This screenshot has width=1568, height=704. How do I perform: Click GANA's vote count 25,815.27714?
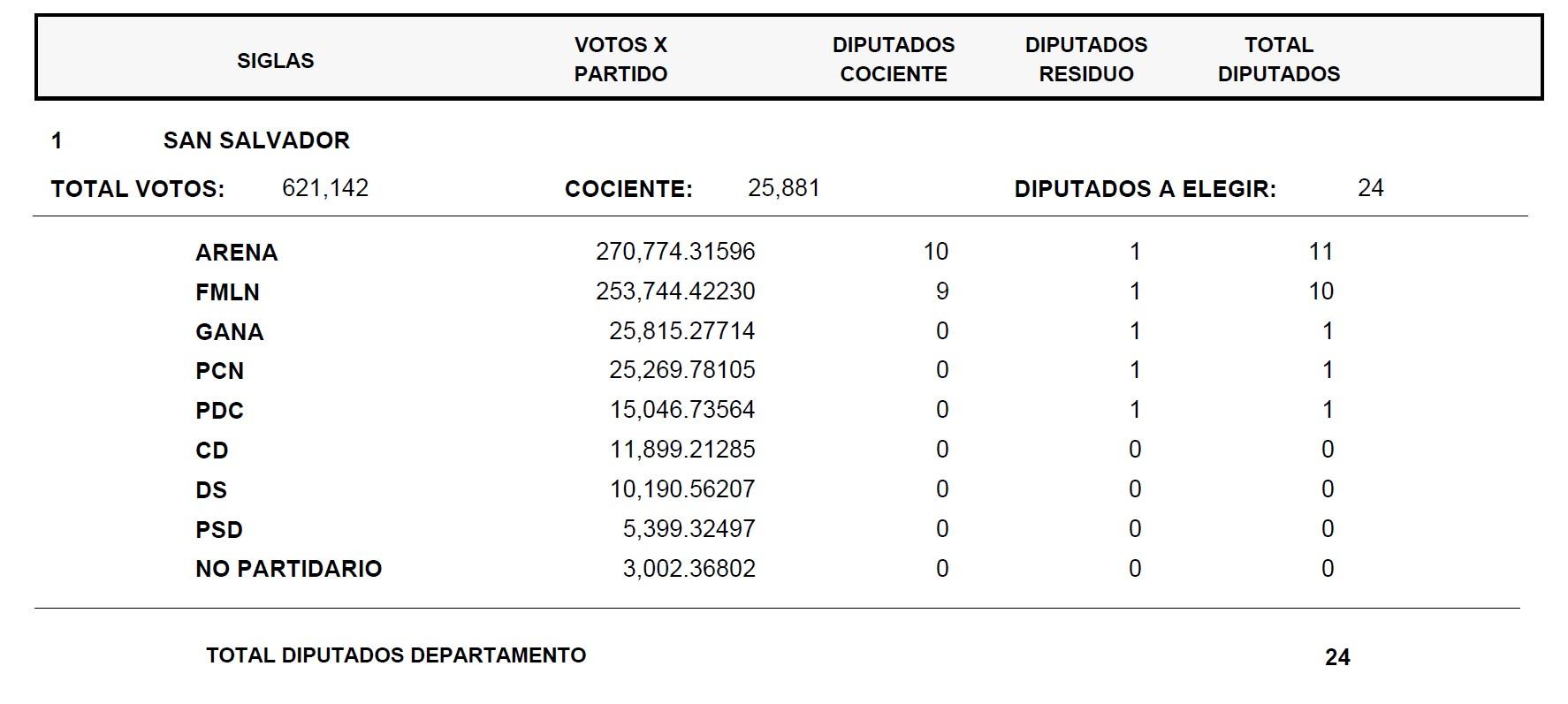pos(681,331)
